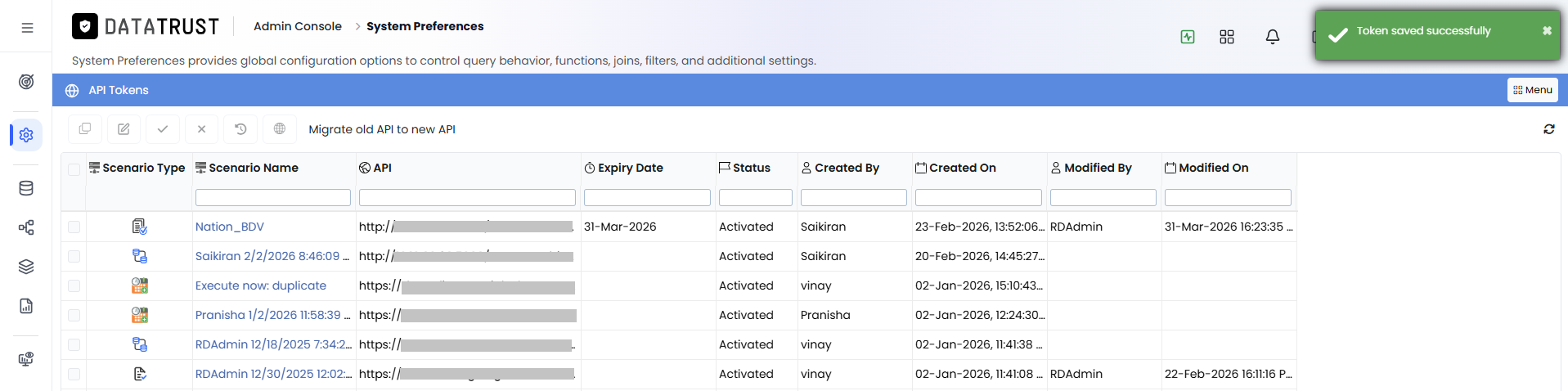
Task: Click the monitor sidebar icon
Action: [26, 358]
